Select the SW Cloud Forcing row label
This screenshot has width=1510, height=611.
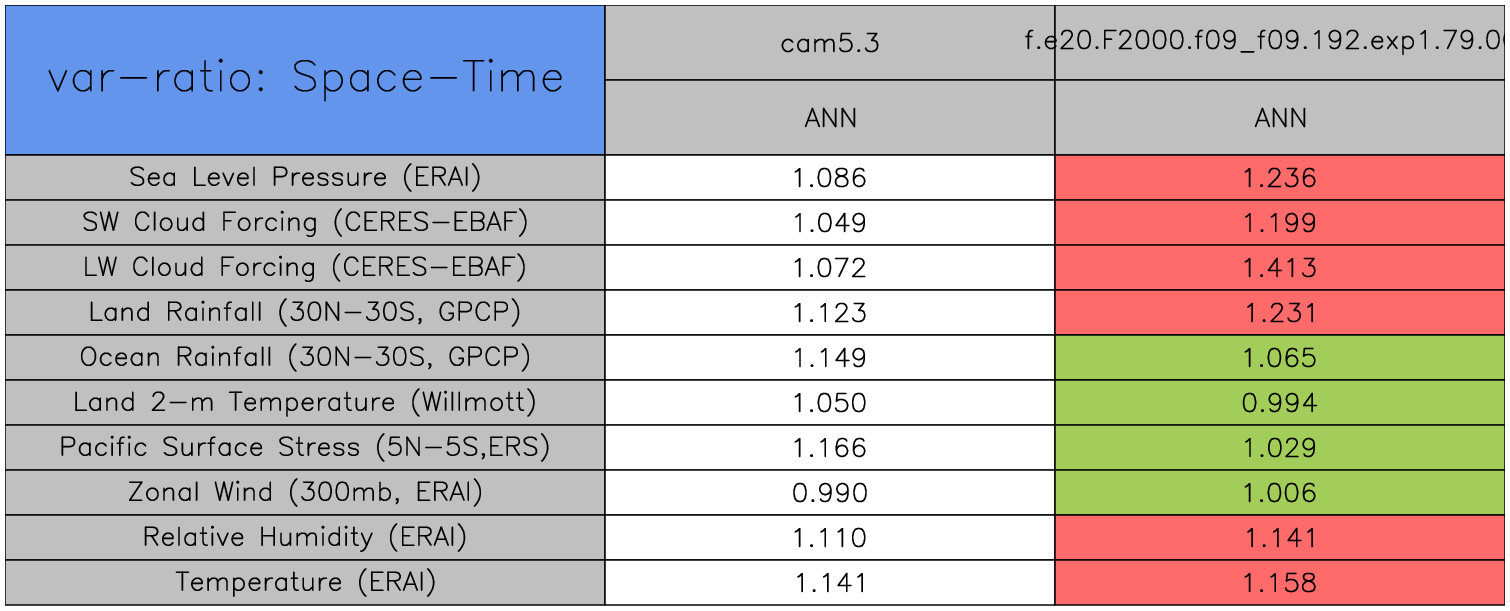tap(305, 223)
